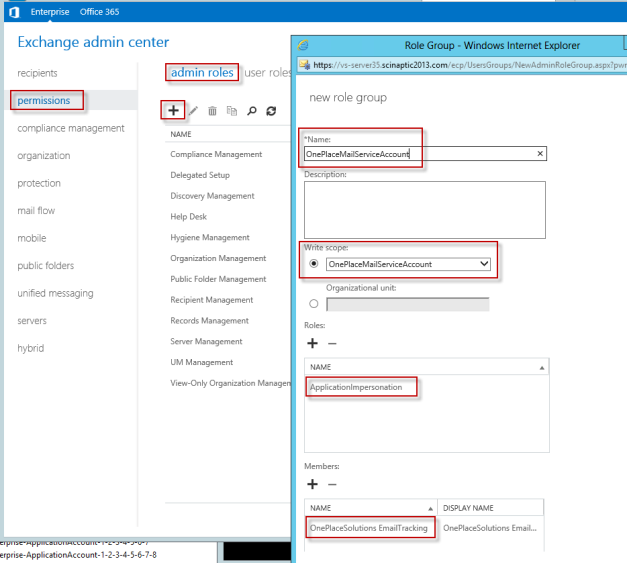This screenshot has width=627, height=563.
Task: Click the search magnifier icon
Action: pos(252,111)
